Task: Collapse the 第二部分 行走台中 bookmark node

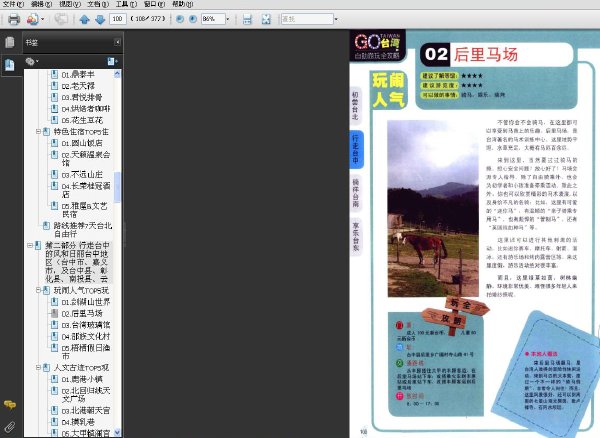Action: tap(30, 245)
